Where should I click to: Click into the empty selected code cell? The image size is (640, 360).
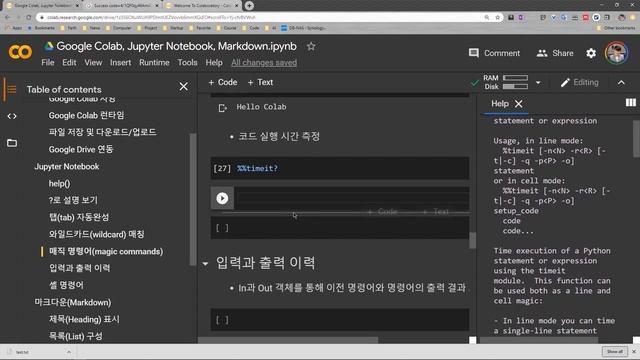[353, 198]
